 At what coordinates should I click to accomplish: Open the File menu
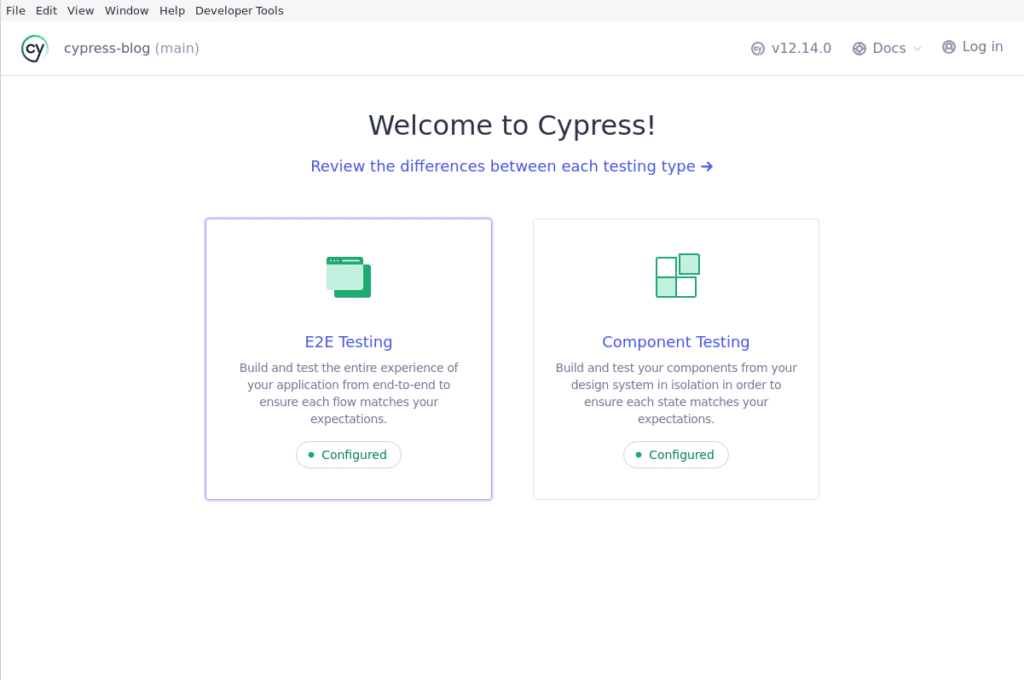coord(16,10)
